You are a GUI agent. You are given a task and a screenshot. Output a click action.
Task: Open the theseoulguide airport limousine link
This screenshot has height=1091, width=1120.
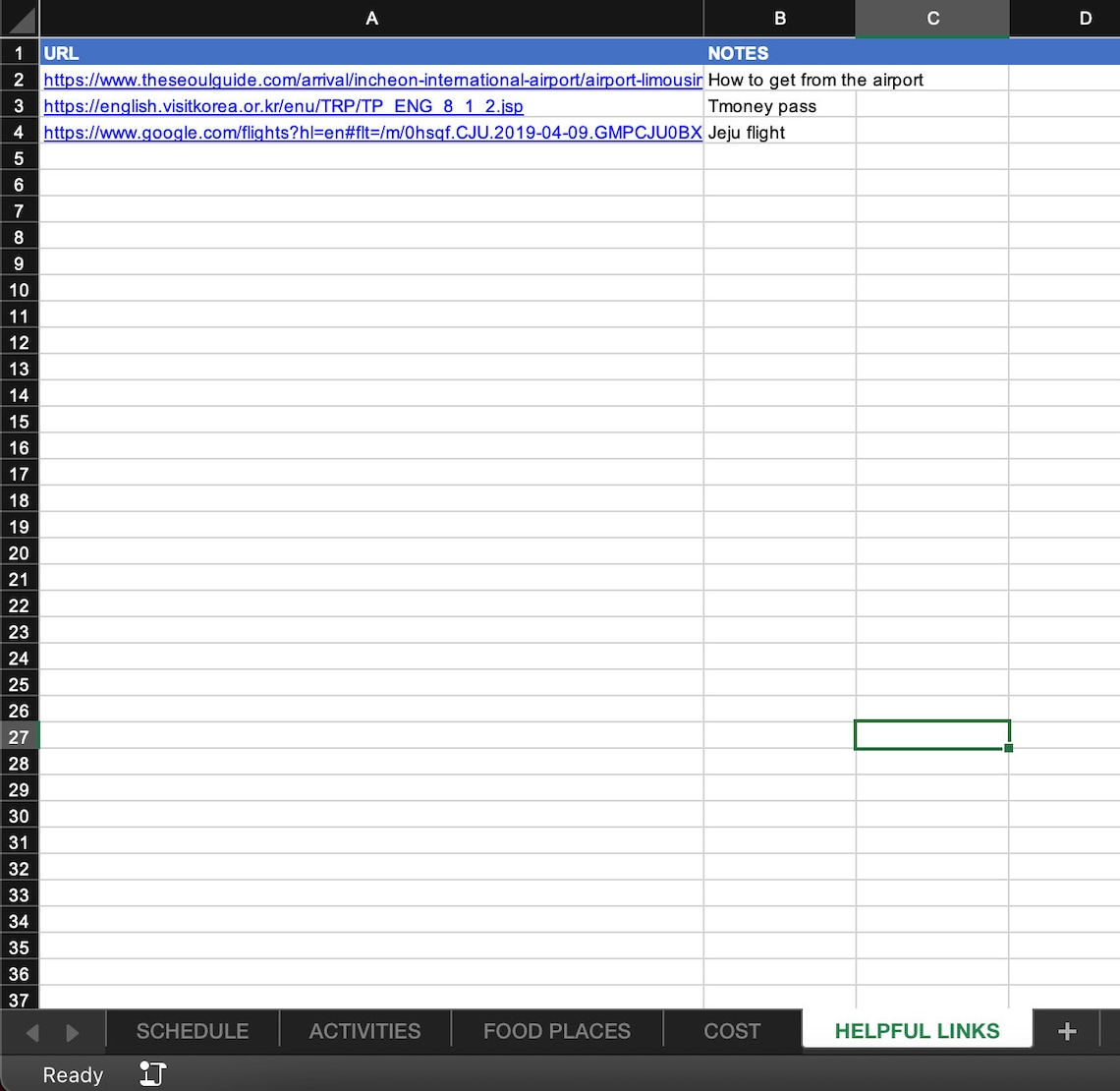pos(371,80)
